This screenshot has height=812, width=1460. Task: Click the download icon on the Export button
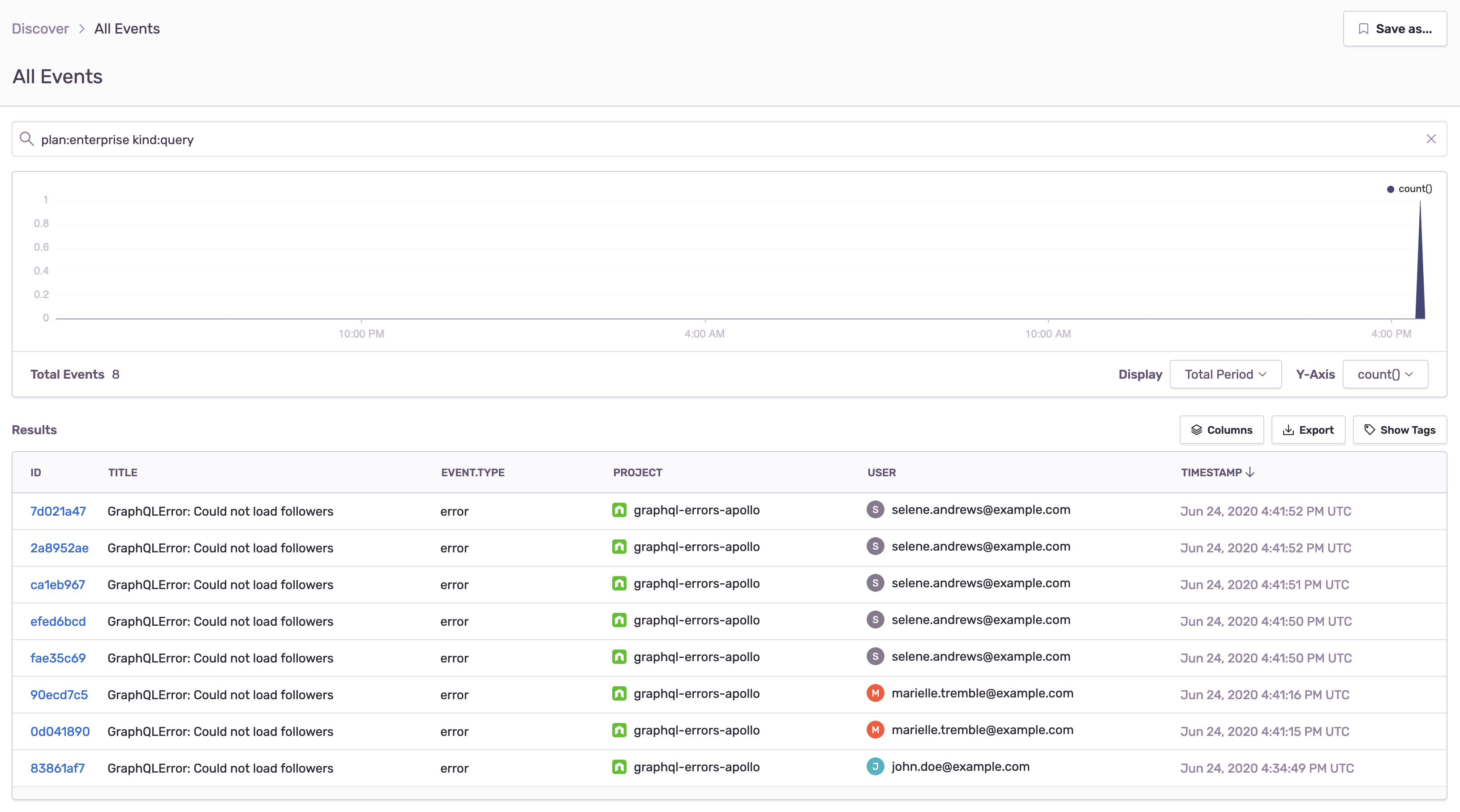point(1288,430)
